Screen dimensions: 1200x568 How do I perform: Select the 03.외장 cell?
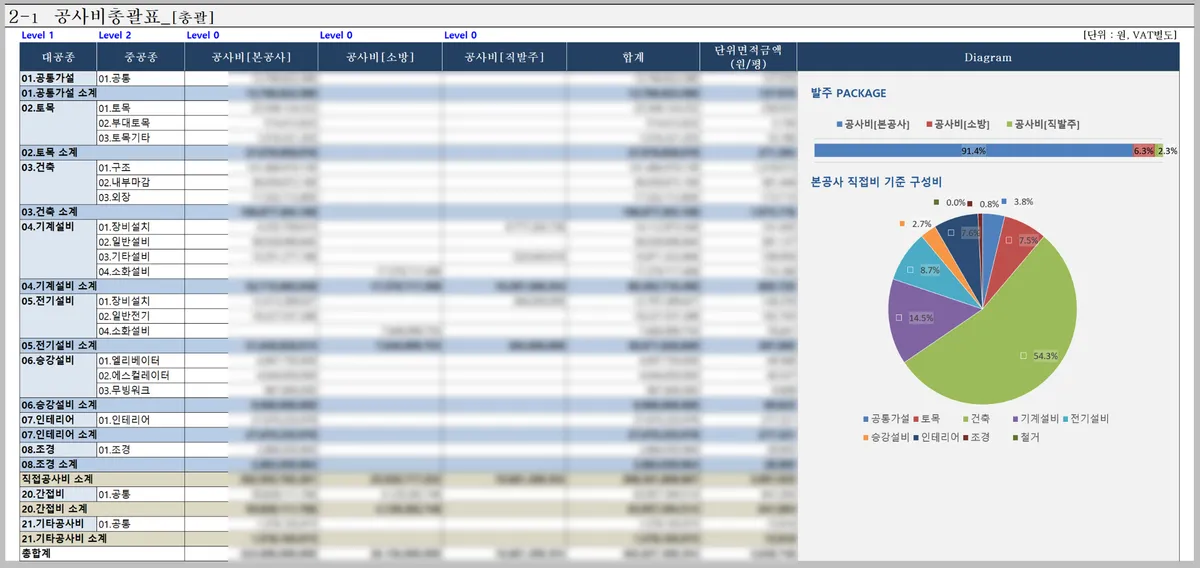pos(141,197)
